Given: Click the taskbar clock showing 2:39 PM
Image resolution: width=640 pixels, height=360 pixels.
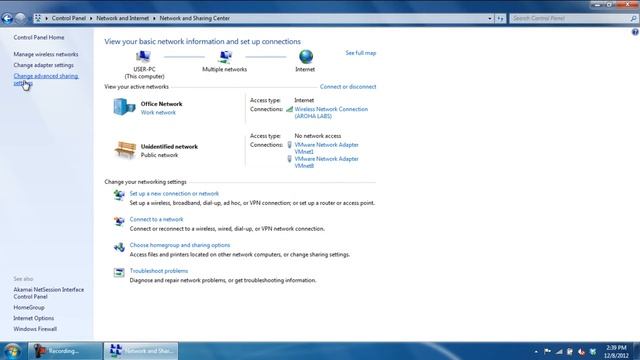Looking at the screenshot, I should click(x=616, y=351).
